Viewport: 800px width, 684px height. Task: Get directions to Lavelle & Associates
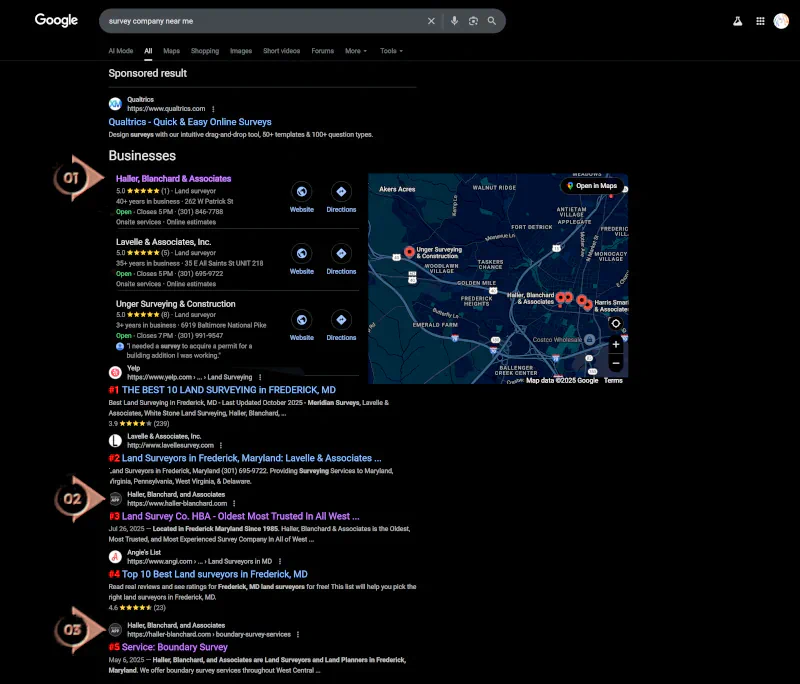tap(341, 254)
